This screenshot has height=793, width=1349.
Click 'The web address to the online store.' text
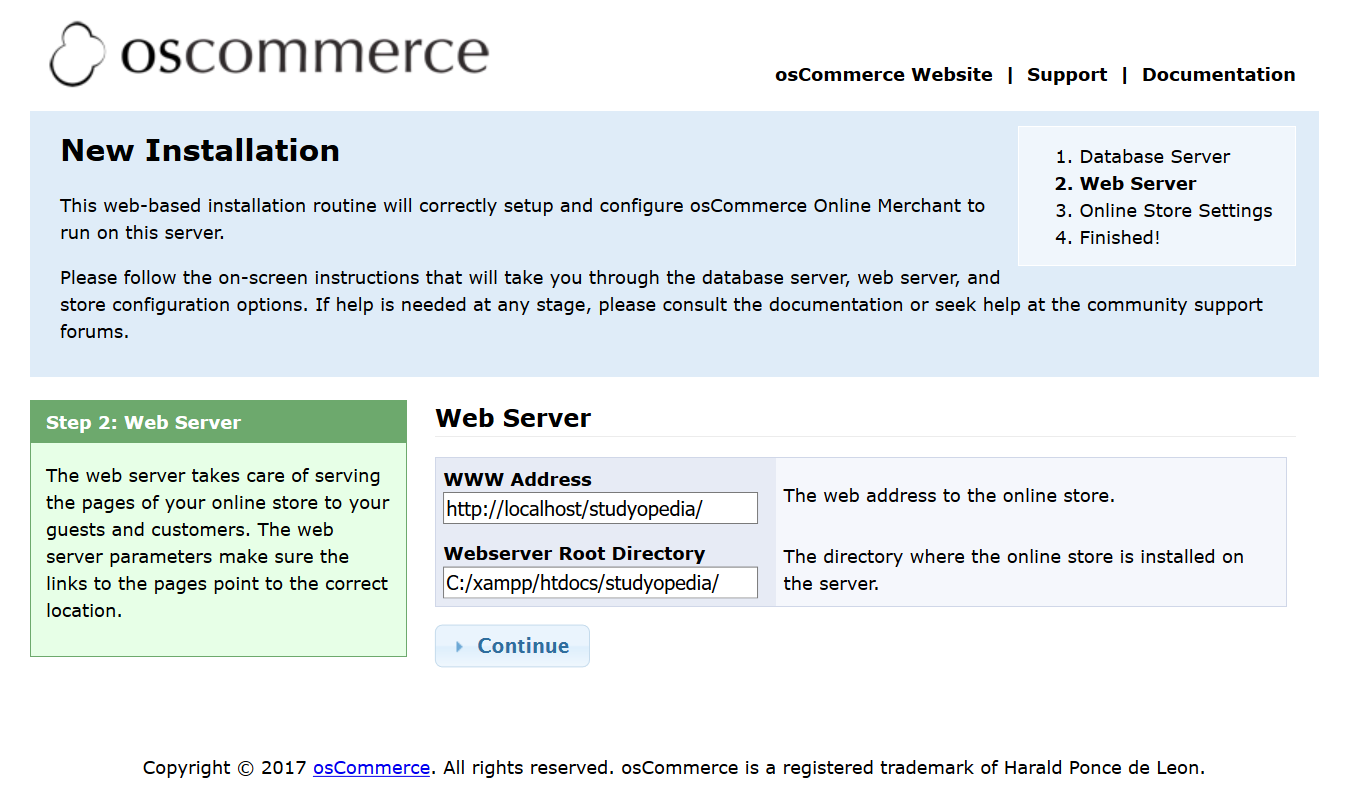pos(949,496)
